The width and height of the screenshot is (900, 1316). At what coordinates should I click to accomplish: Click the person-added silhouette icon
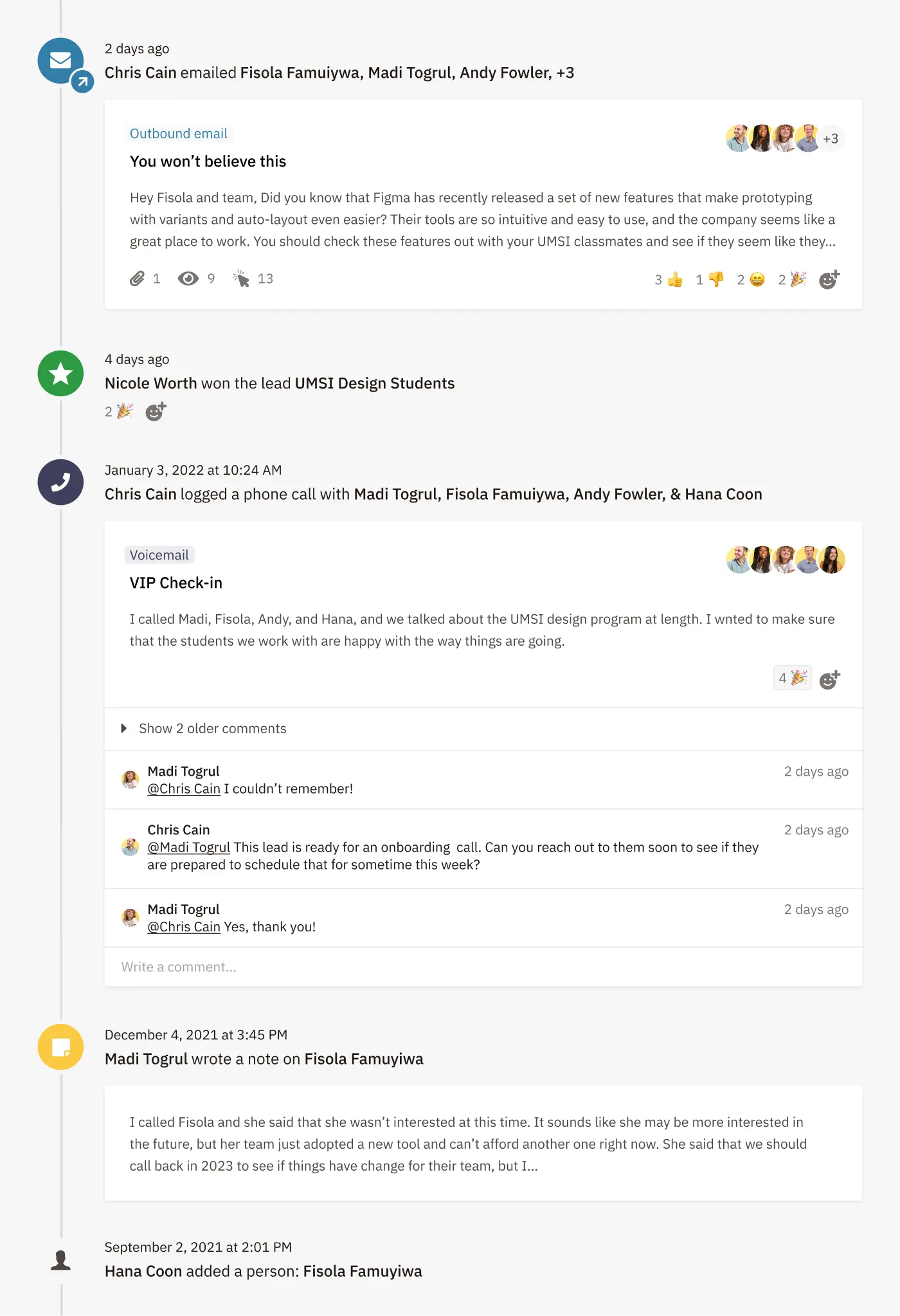(x=60, y=1260)
